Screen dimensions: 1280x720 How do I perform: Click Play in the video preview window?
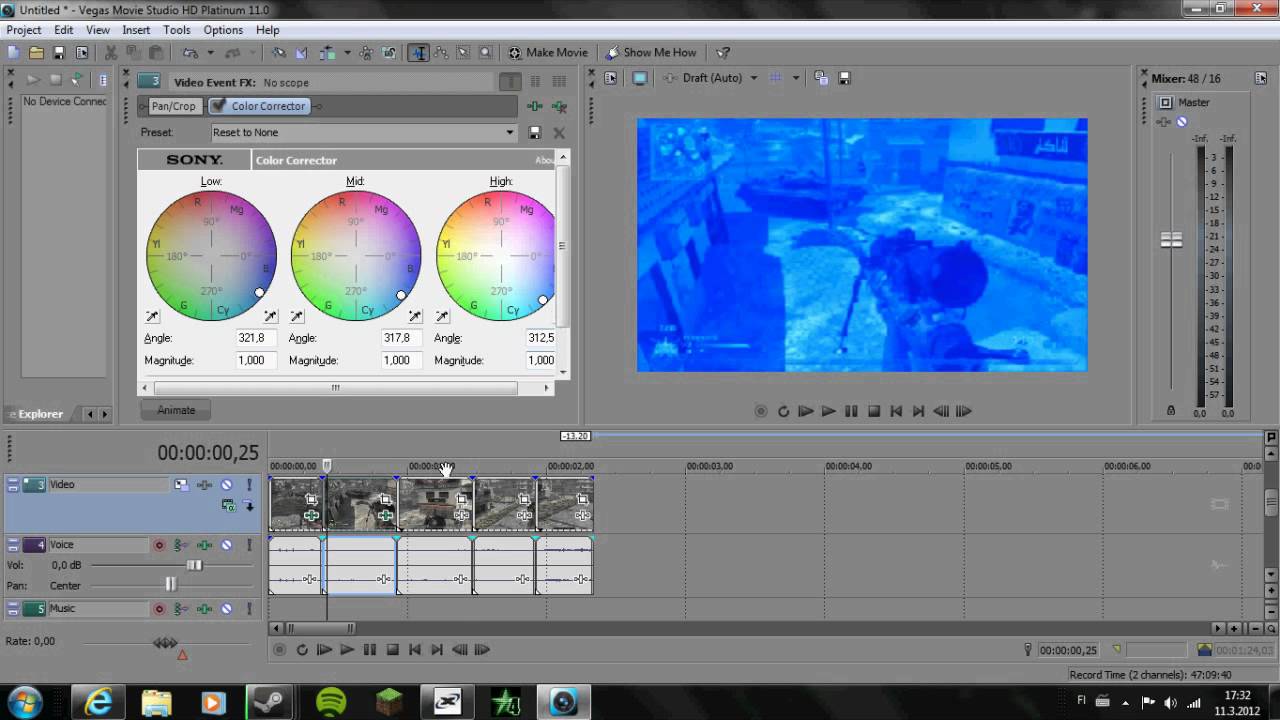[x=829, y=411]
